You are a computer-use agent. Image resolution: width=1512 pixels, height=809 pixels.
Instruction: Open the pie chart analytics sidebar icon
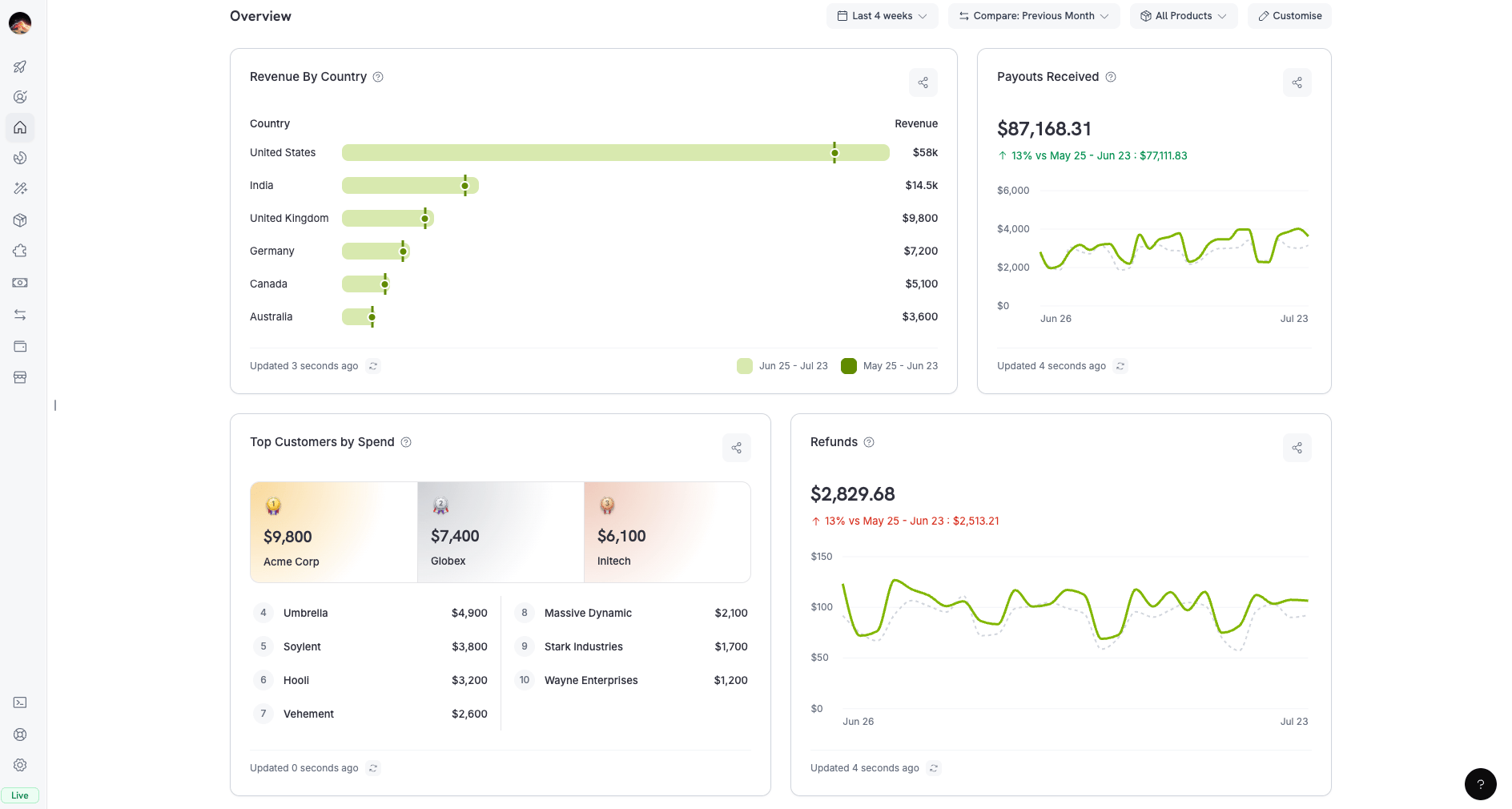(20, 158)
